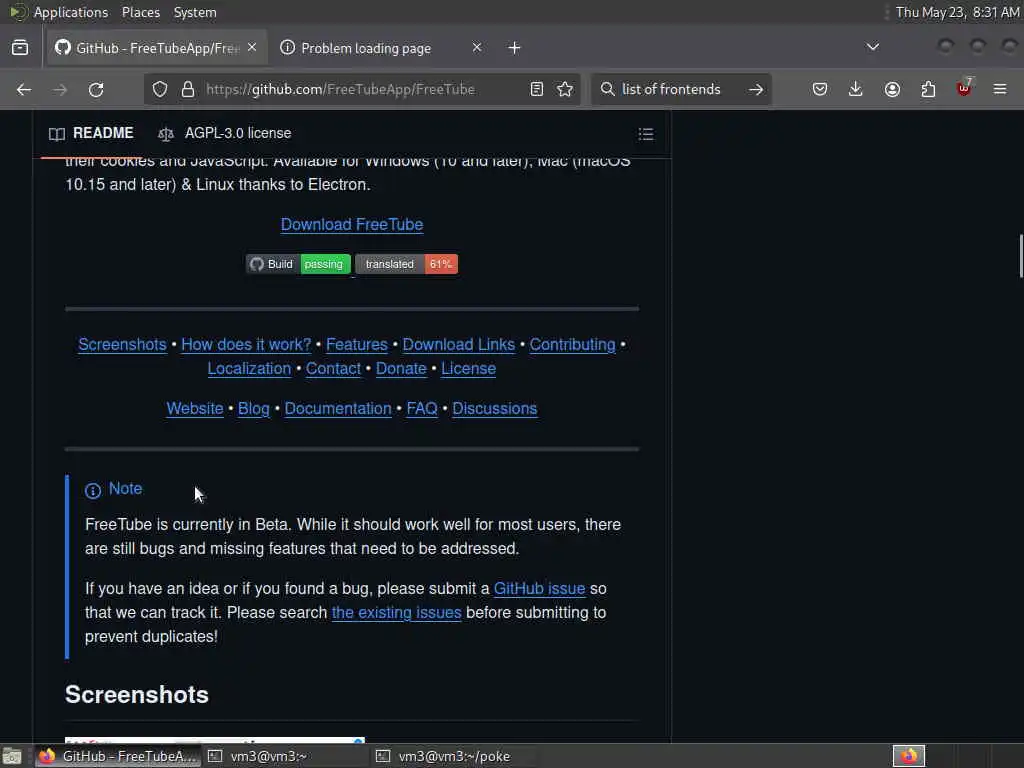Screen dimensions: 1024x768
Task: Click the translated 61% badge
Action: (406, 264)
